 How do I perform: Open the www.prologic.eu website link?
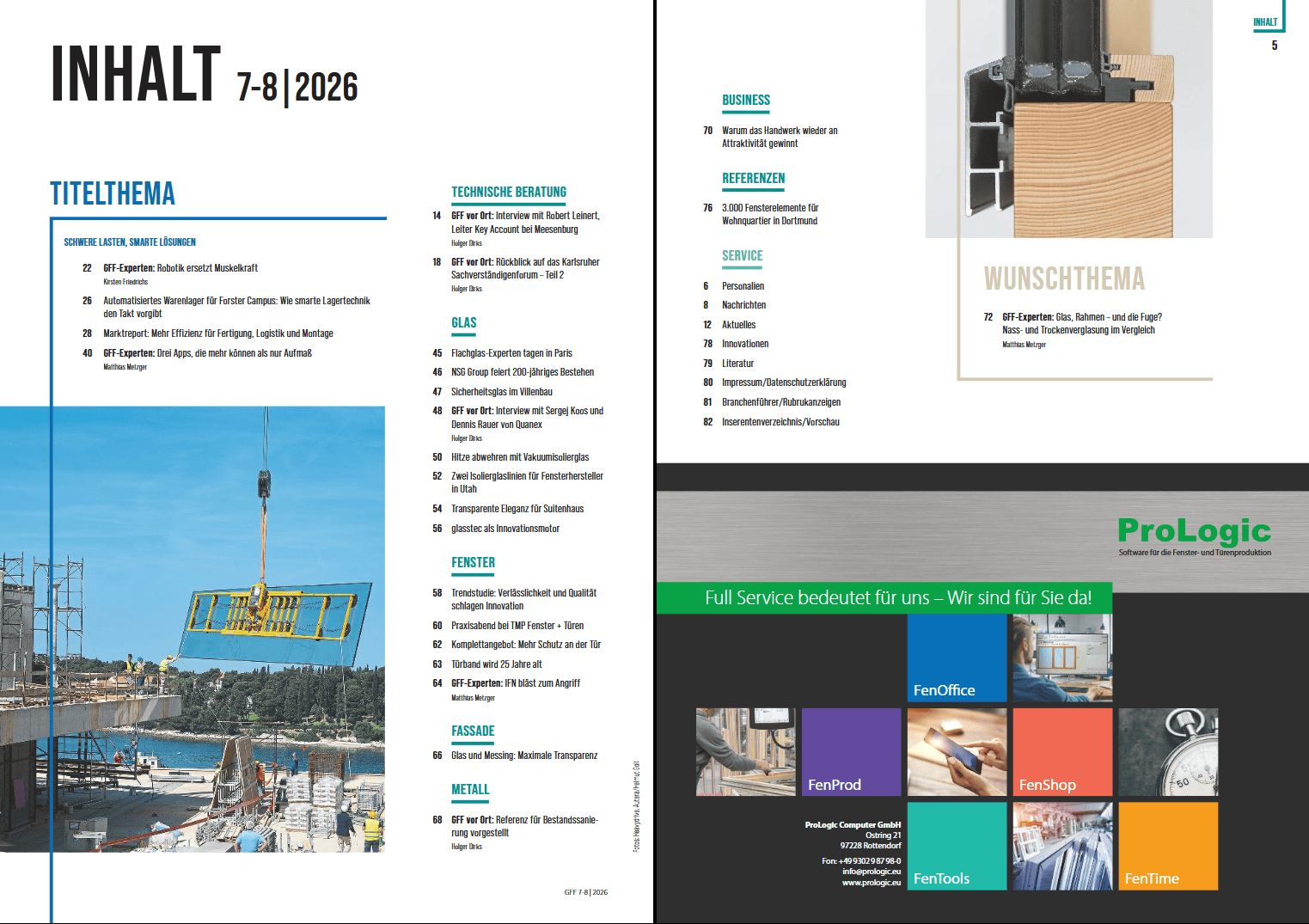coord(872,883)
